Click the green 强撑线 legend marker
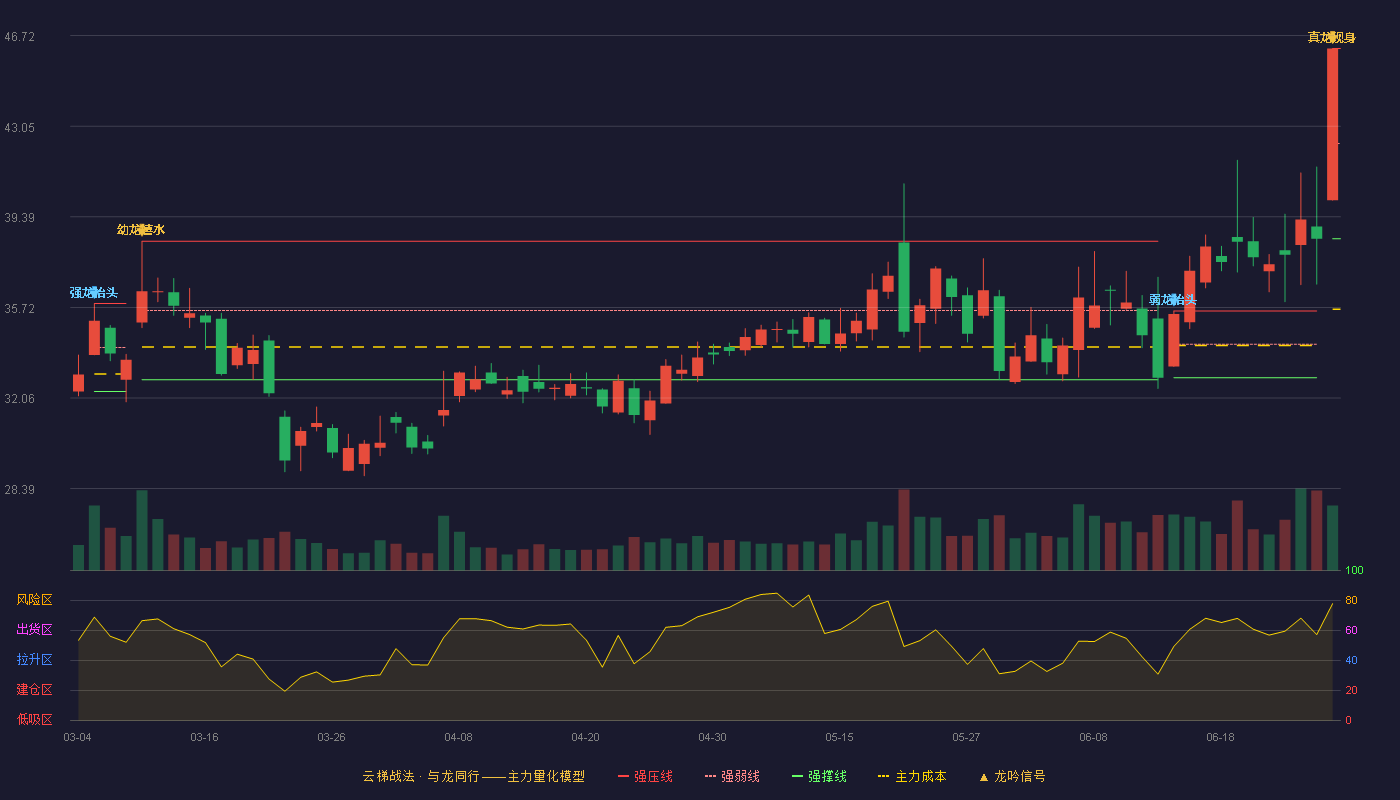 click(x=797, y=776)
